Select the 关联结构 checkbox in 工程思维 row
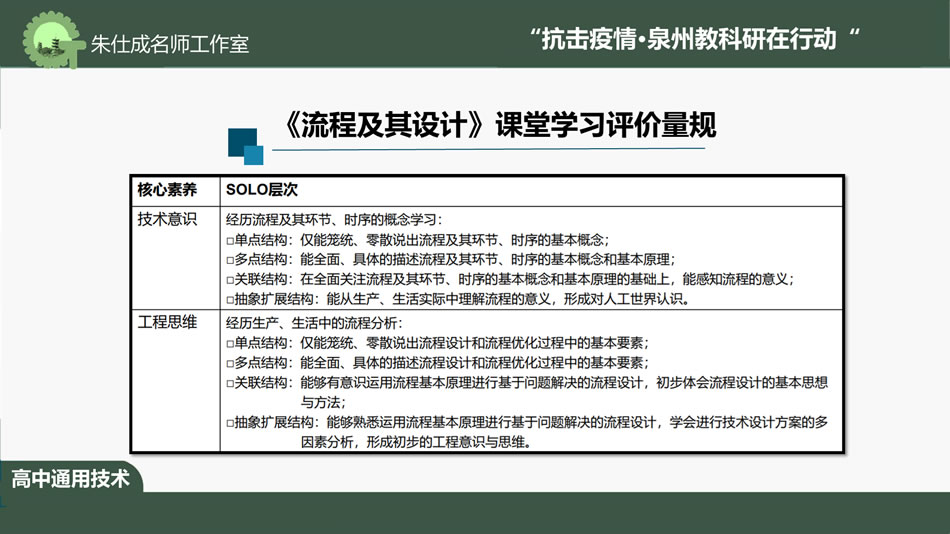The image size is (950, 534). [x=230, y=383]
